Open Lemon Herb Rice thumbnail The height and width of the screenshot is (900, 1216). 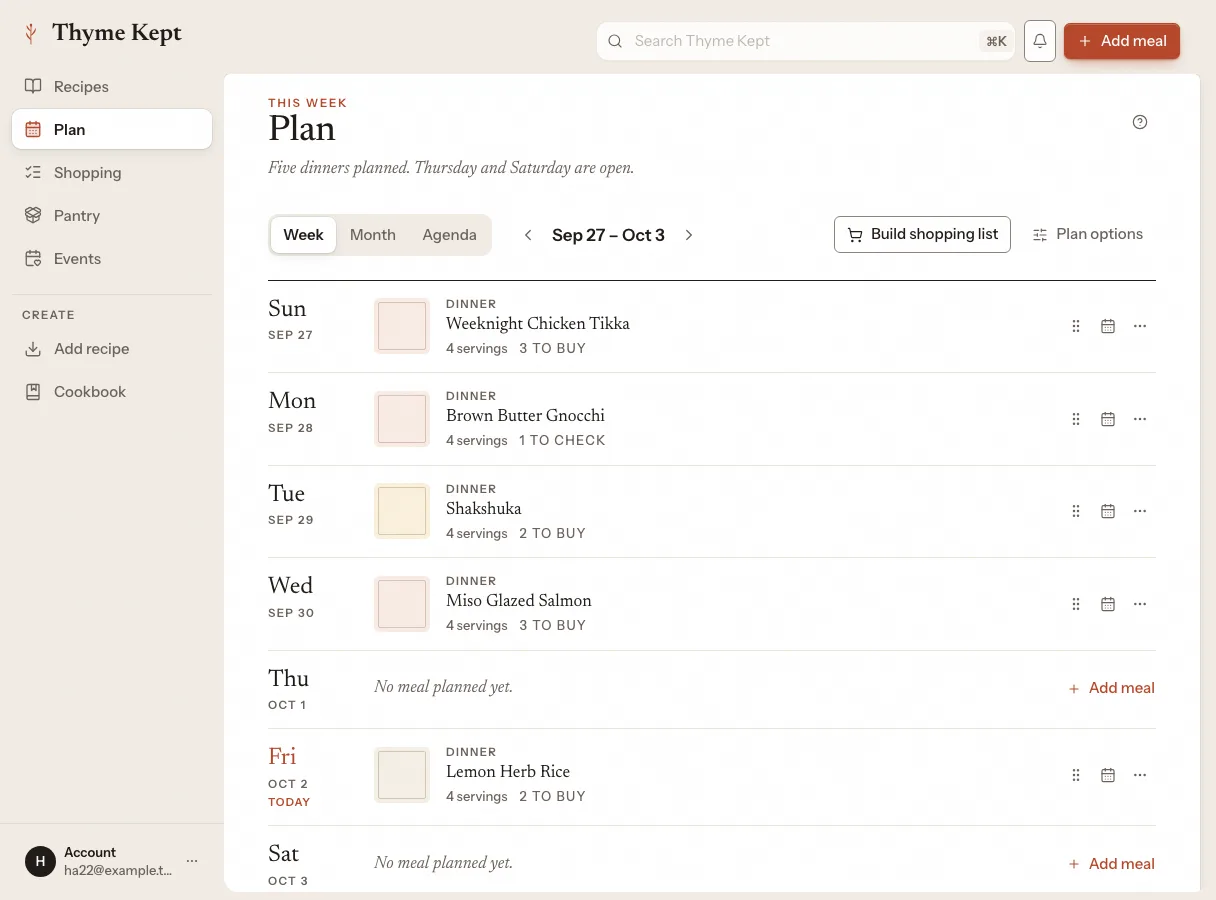pyautogui.click(x=402, y=775)
